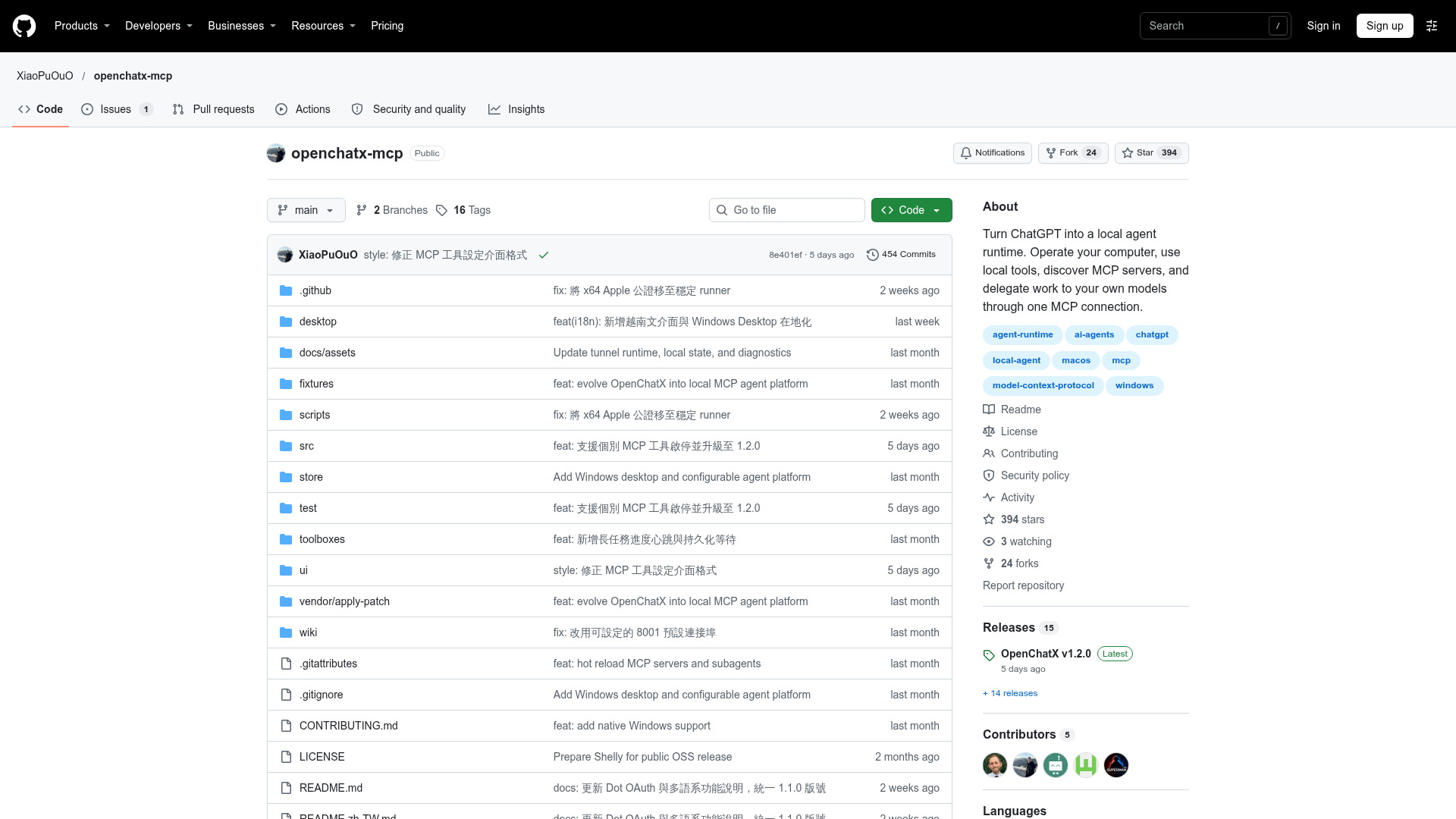
Task: View the 16 Tags list
Action: [x=463, y=210]
